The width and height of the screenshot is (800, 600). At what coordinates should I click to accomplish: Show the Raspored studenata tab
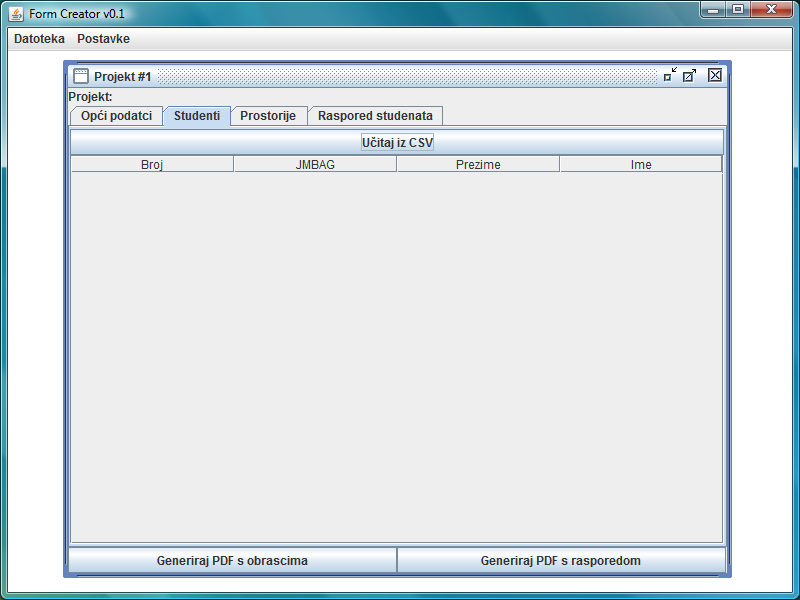coord(375,116)
